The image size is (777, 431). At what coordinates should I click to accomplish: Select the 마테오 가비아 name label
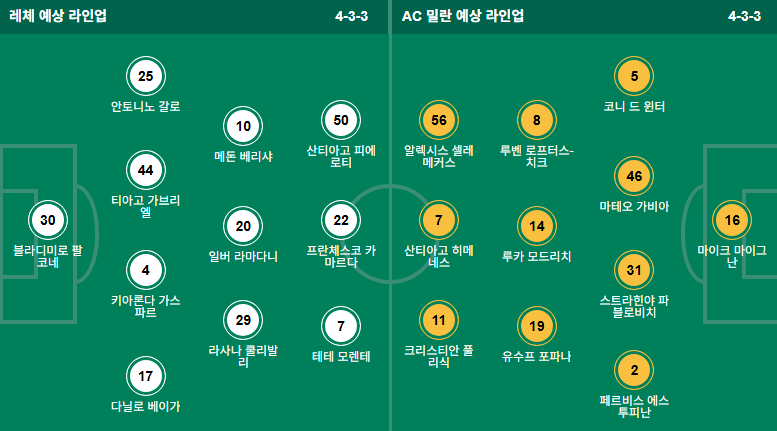[x=634, y=207]
